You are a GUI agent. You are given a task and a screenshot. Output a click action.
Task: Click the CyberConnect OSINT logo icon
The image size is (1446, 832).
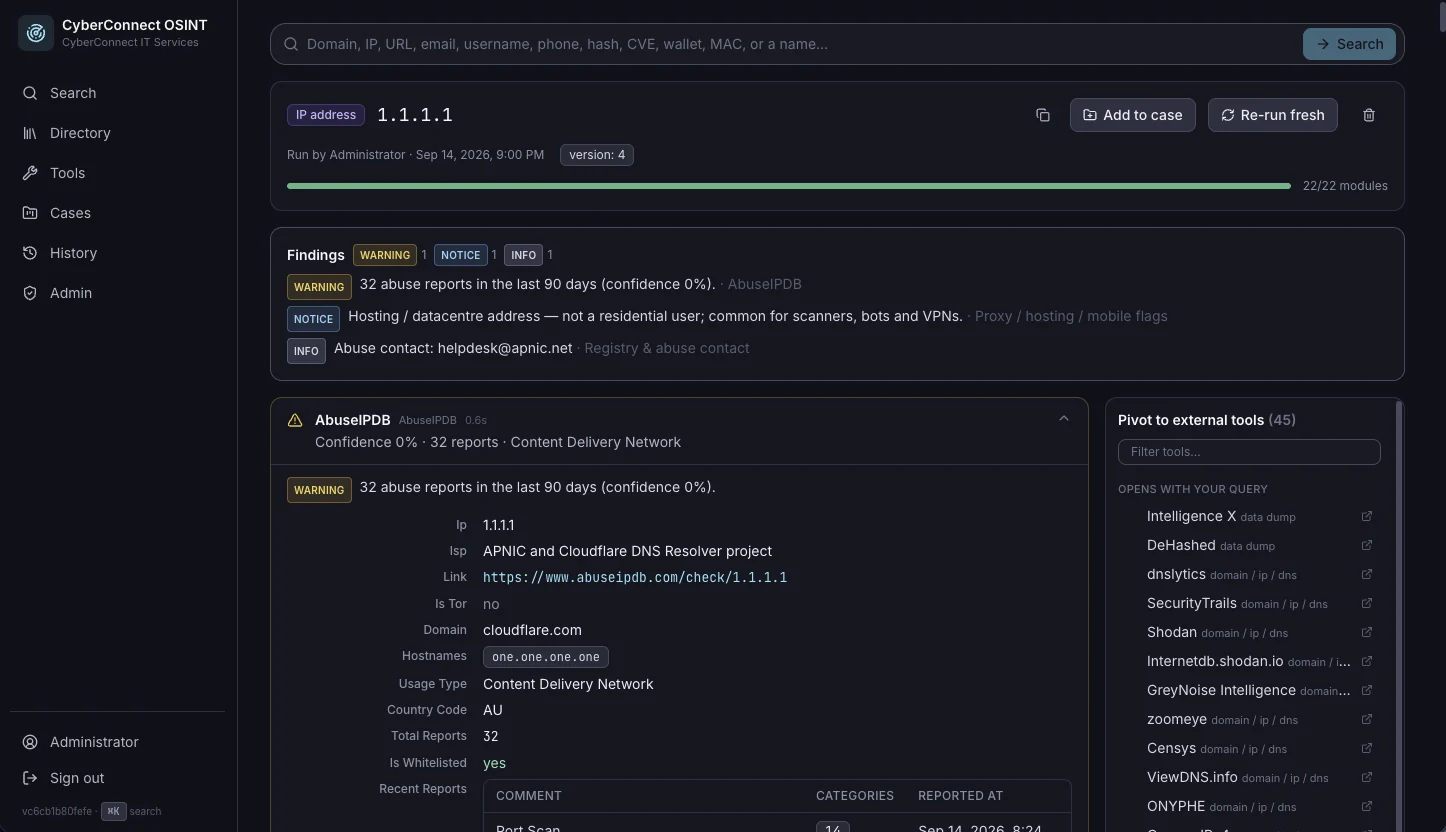(36, 33)
